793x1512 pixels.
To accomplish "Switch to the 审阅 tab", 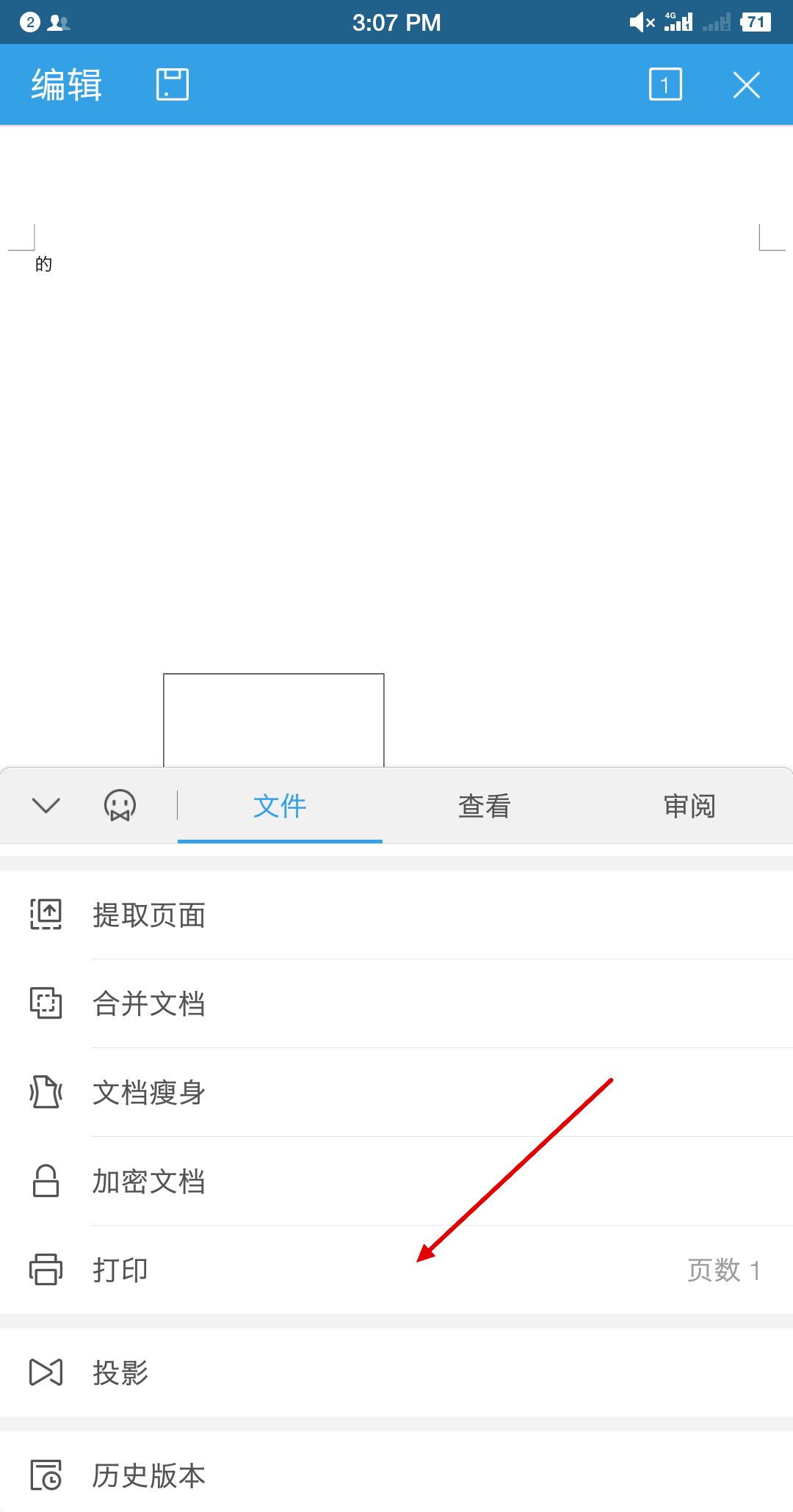I will tap(689, 806).
